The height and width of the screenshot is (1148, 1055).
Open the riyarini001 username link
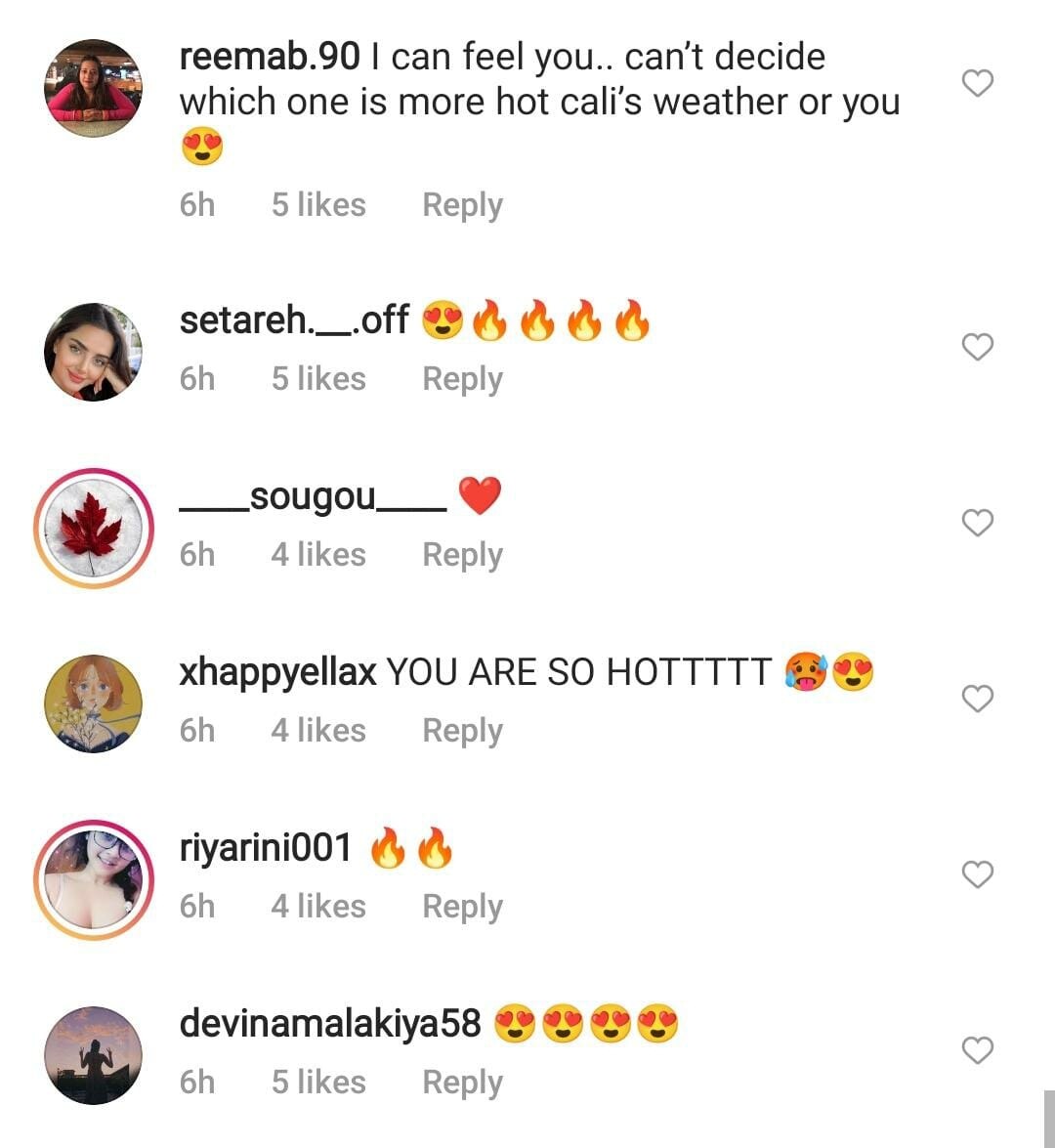[265, 848]
